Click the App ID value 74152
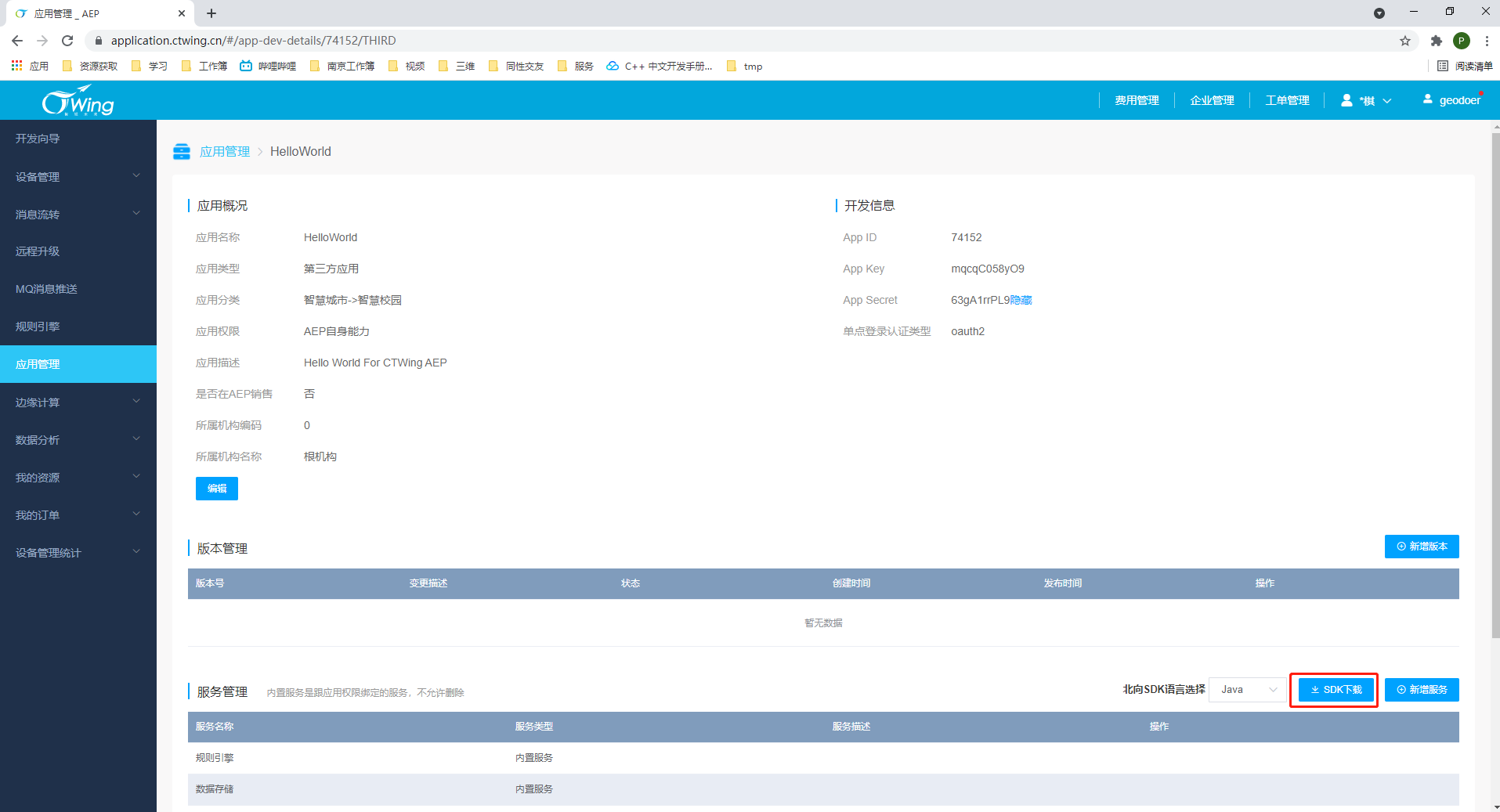The width and height of the screenshot is (1500, 812). pos(966,237)
